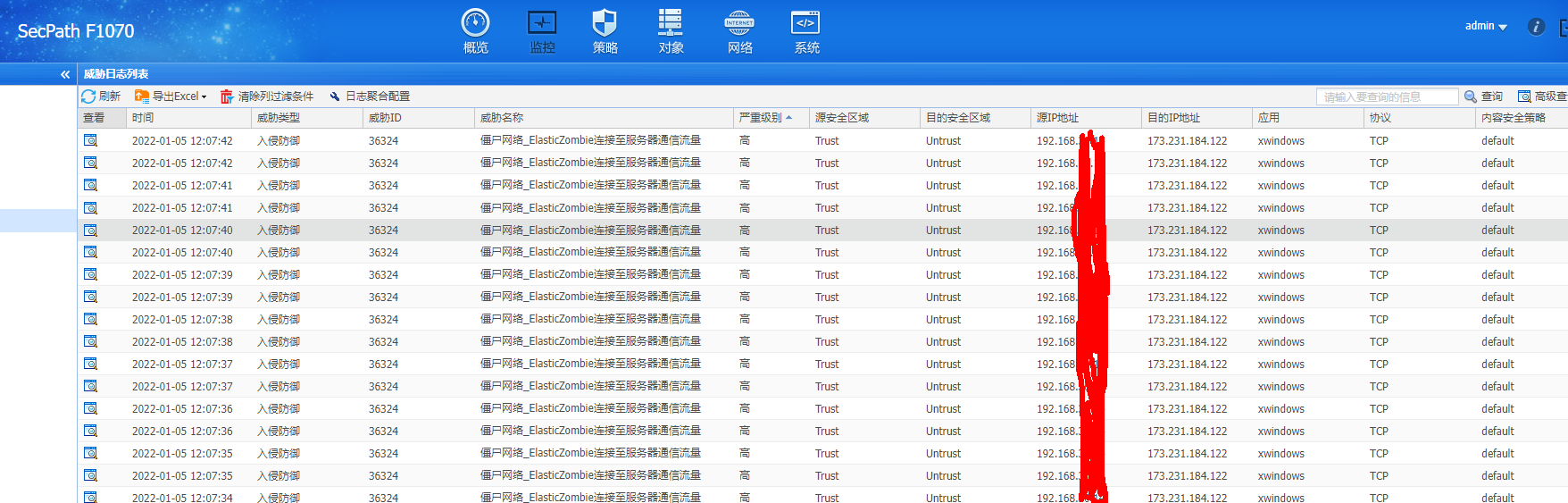
Task: Collapse the left sidebar with double chevron
Action: point(64,74)
